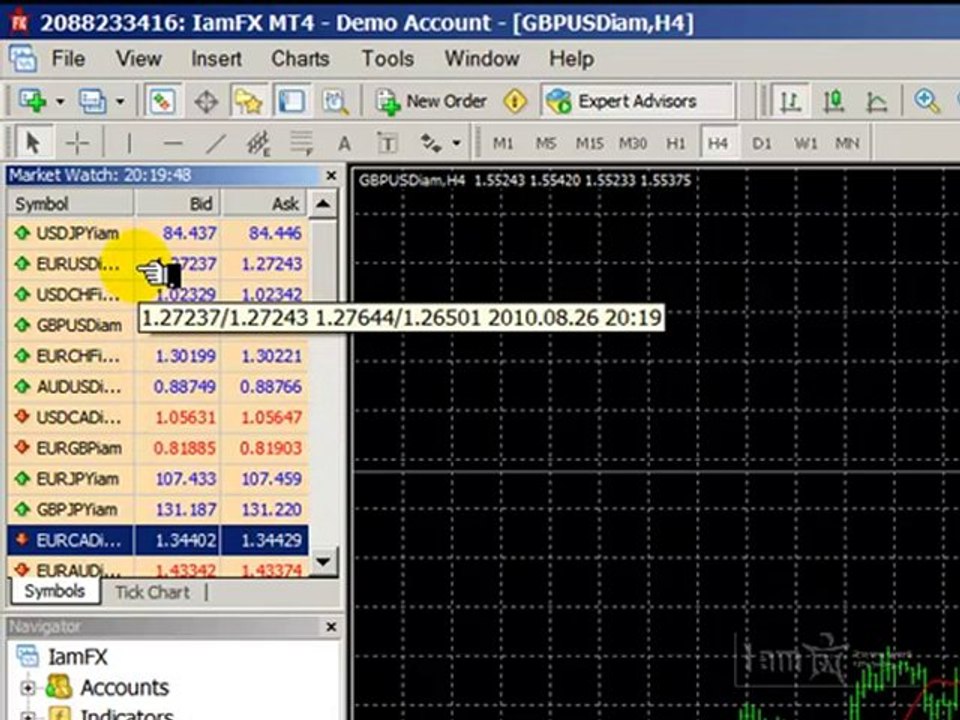The width and height of the screenshot is (960, 720).
Task: Open the new chart dropdown arrow
Action: pyautogui.click(x=60, y=101)
